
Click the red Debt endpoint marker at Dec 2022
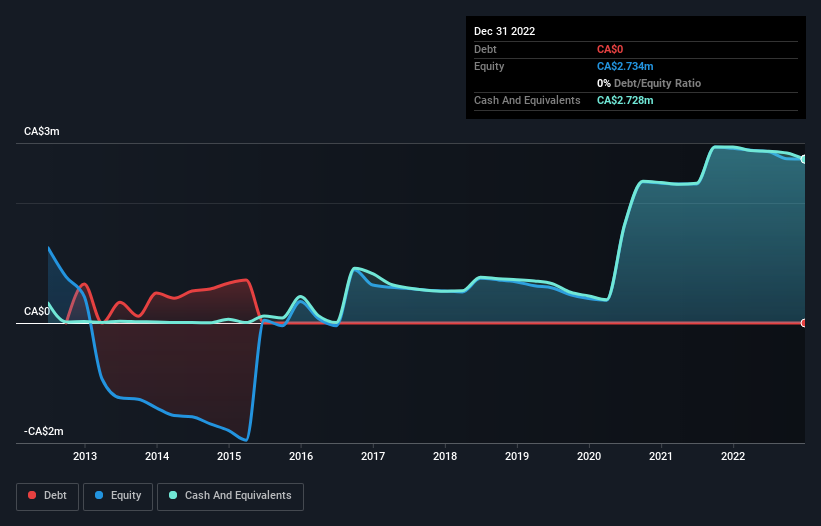(804, 323)
